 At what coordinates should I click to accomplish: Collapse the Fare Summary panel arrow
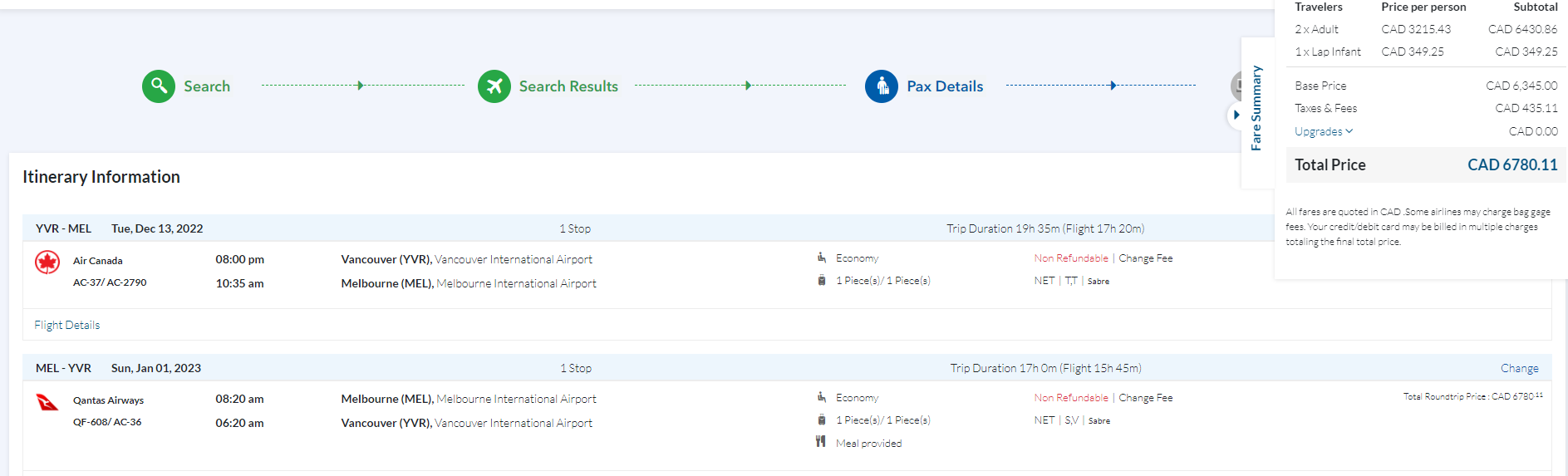(1236, 115)
